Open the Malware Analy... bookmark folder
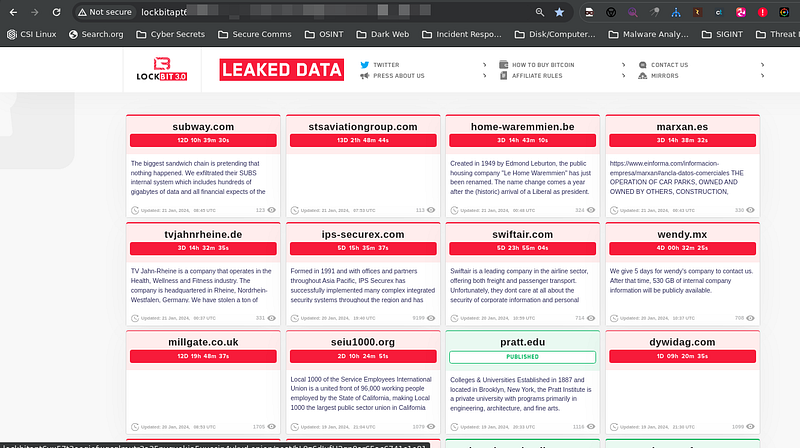Image resolution: width=800 pixels, height=448 pixels. pos(648,34)
